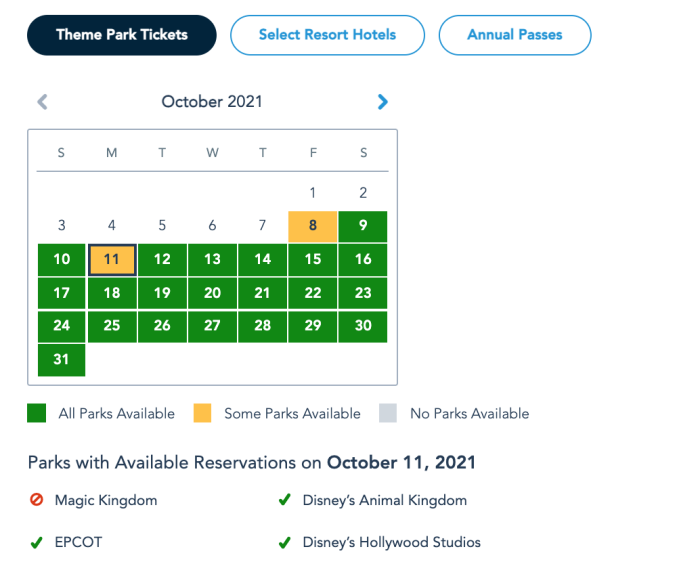
Task: Click the yellow Some Parks Available swatch
Action: pyautogui.click(x=203, y=413)
